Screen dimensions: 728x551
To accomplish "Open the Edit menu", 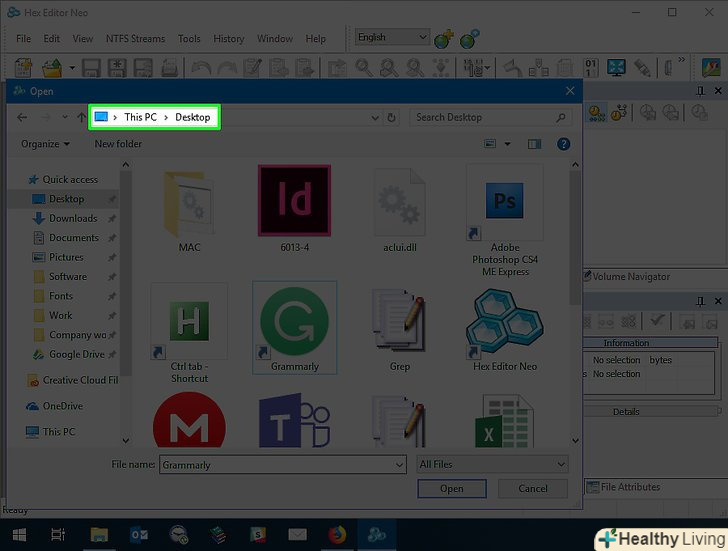I will click(x=52, y=39).
